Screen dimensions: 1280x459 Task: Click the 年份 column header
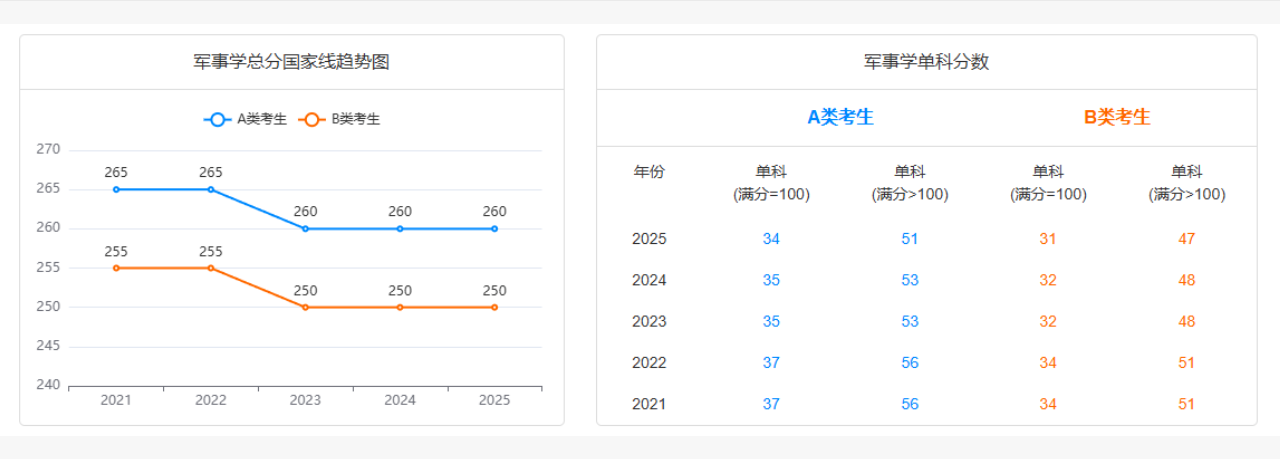pos(649,172)
